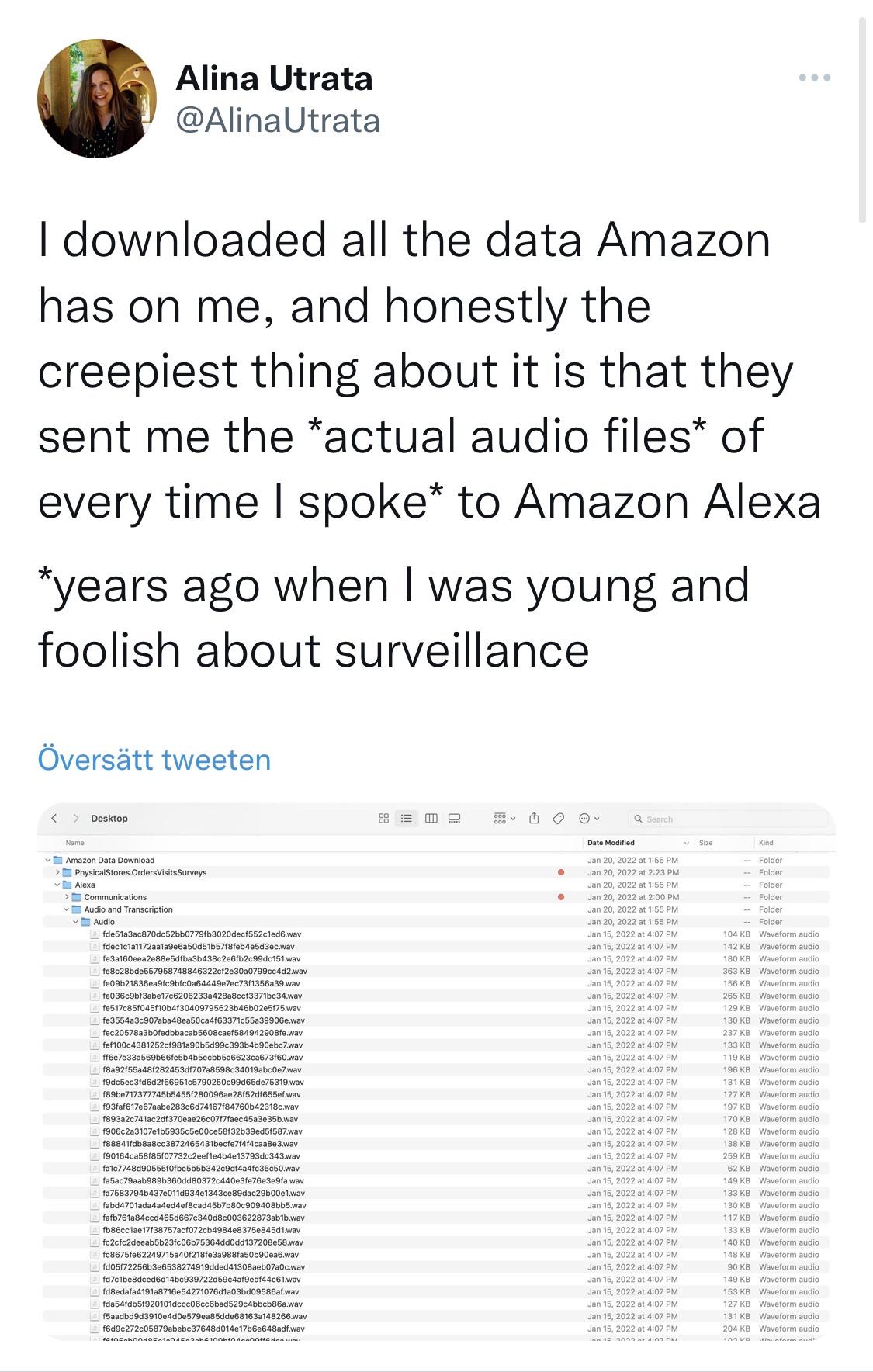This screenshot has width=873, height=1372.
Task: Click the Share icon in the toolbar
Action: pos(534,818)
